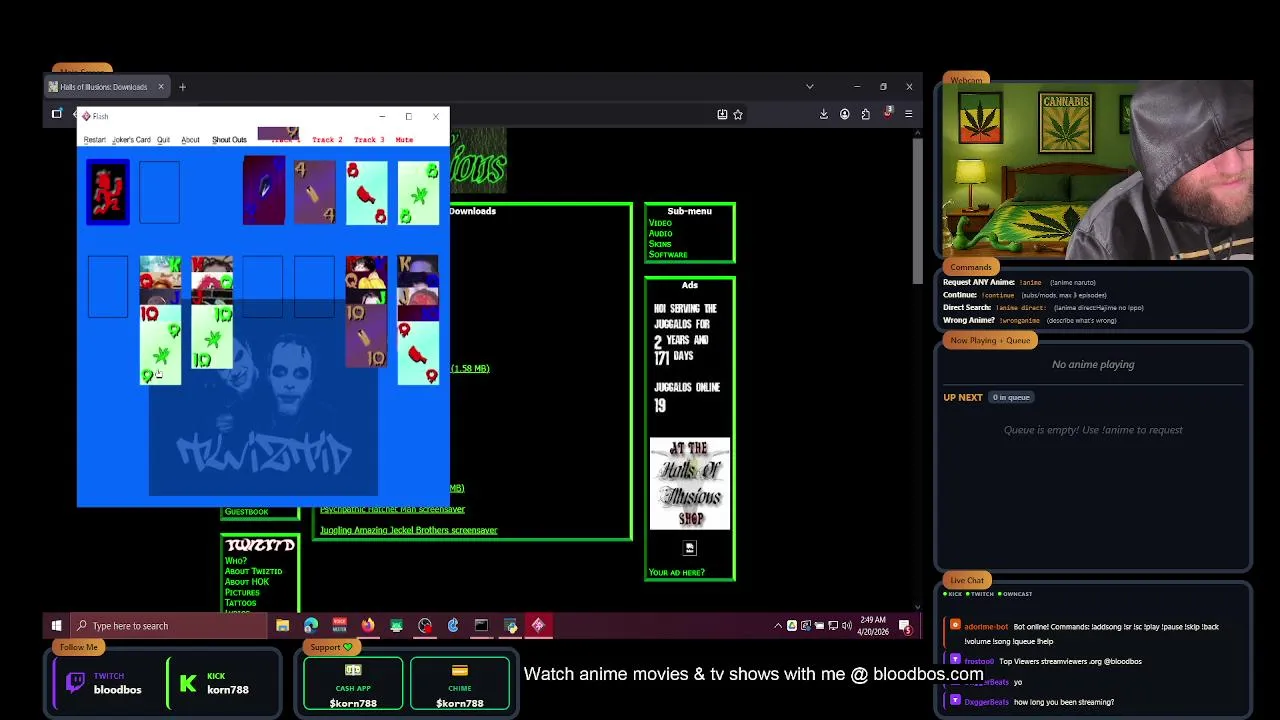1280x720 pixels.
Task: Click the Your ad here? link
Action: pyautogui.click(x=676, y=572)
